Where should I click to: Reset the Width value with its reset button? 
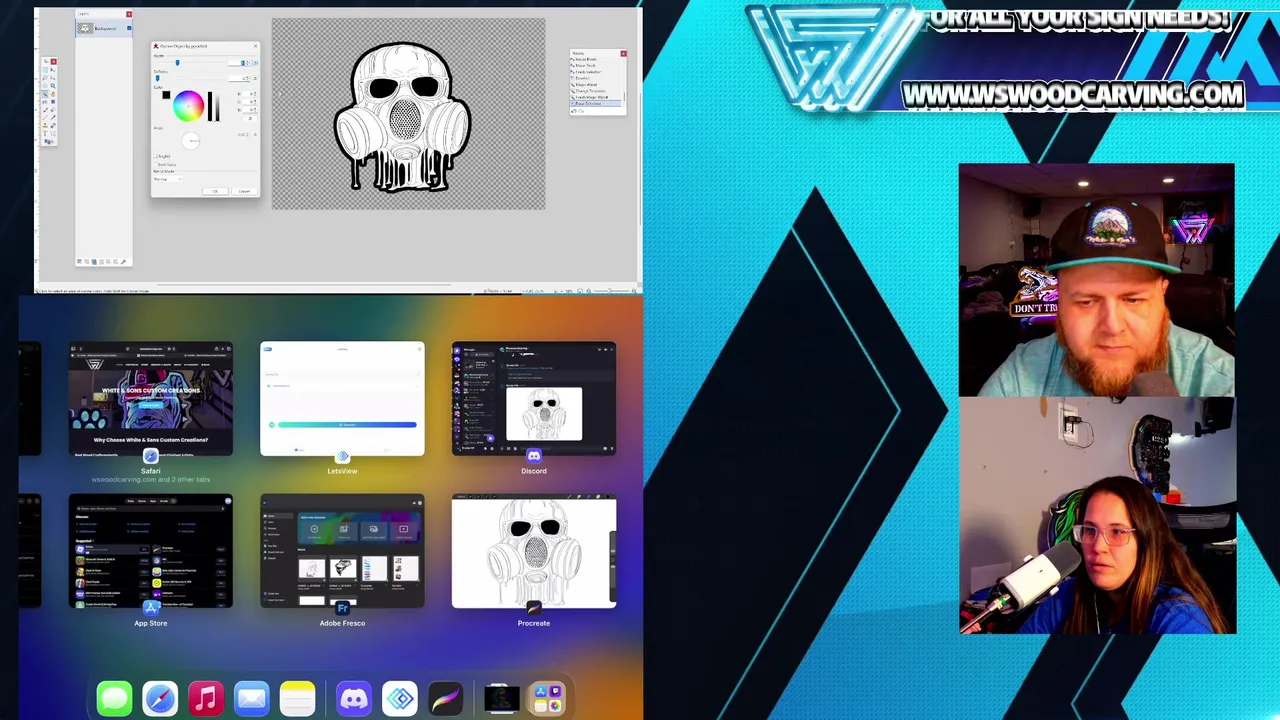tap(255, 62)
